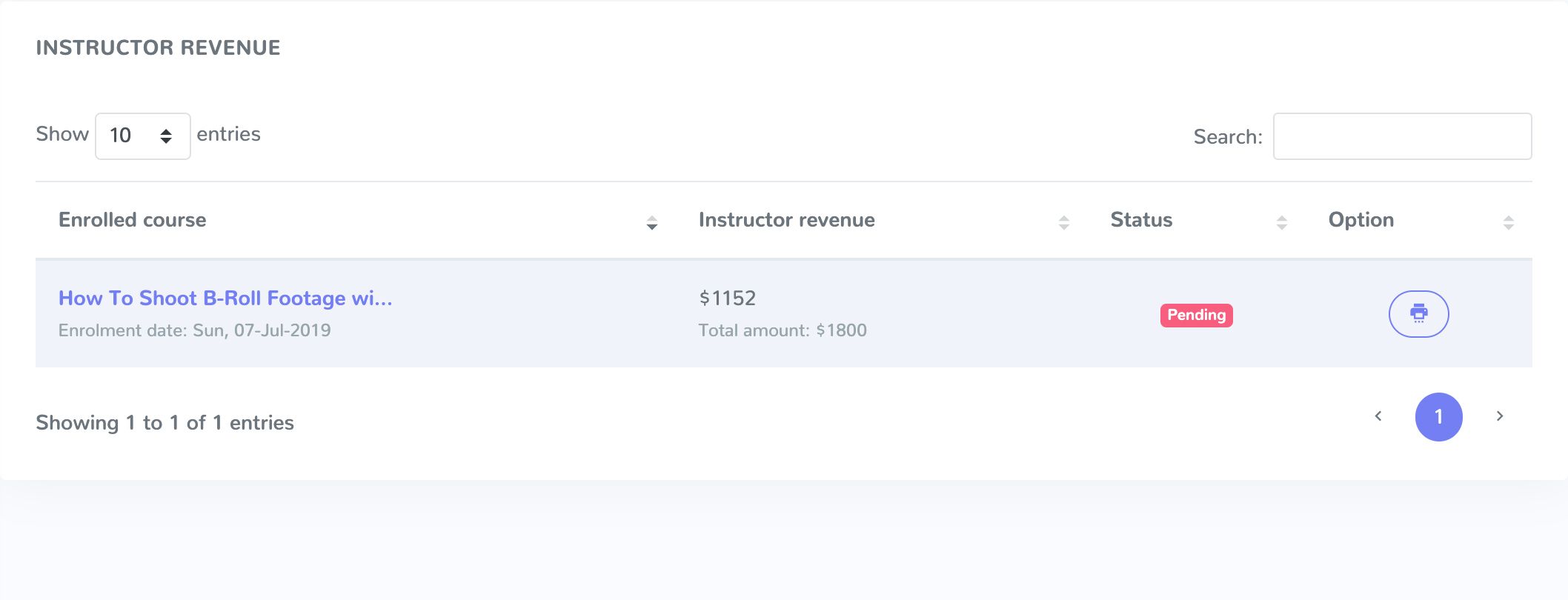1568x600 pixels.
Task: Click the Total amount $1800 text
Action: point(782,330)
